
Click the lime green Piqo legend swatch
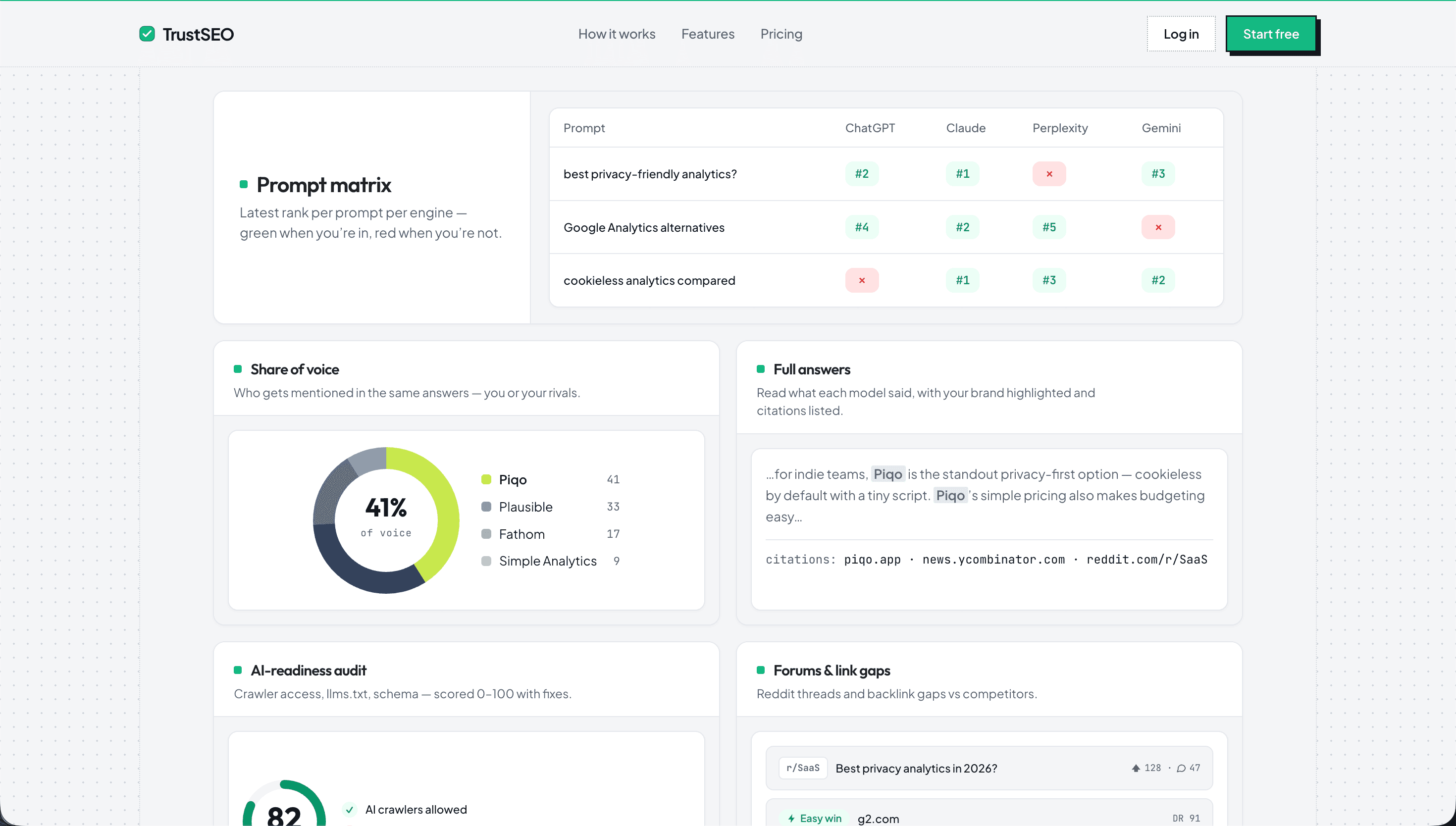coord(486,479)
